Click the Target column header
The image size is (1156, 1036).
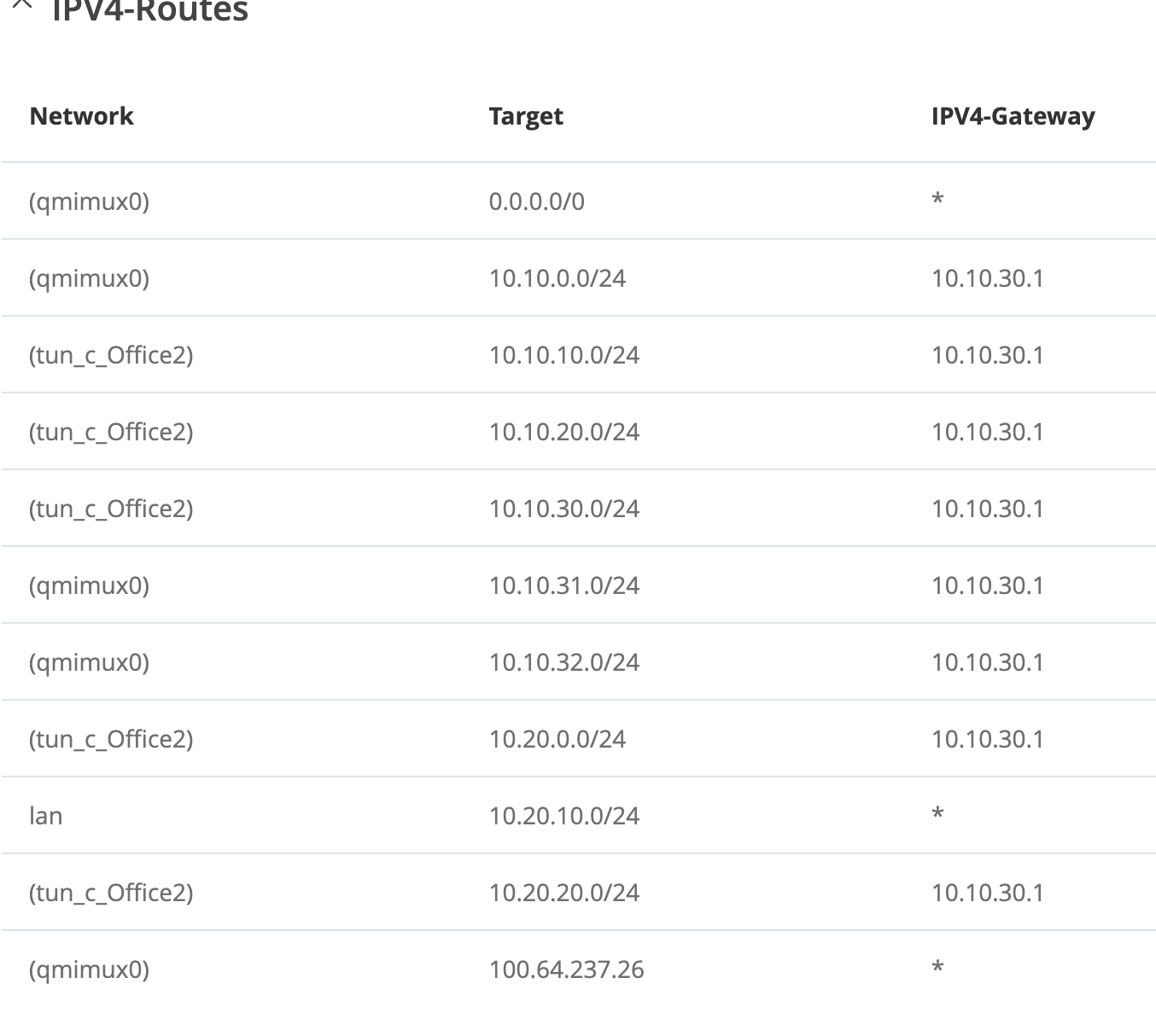click(526, 116)
